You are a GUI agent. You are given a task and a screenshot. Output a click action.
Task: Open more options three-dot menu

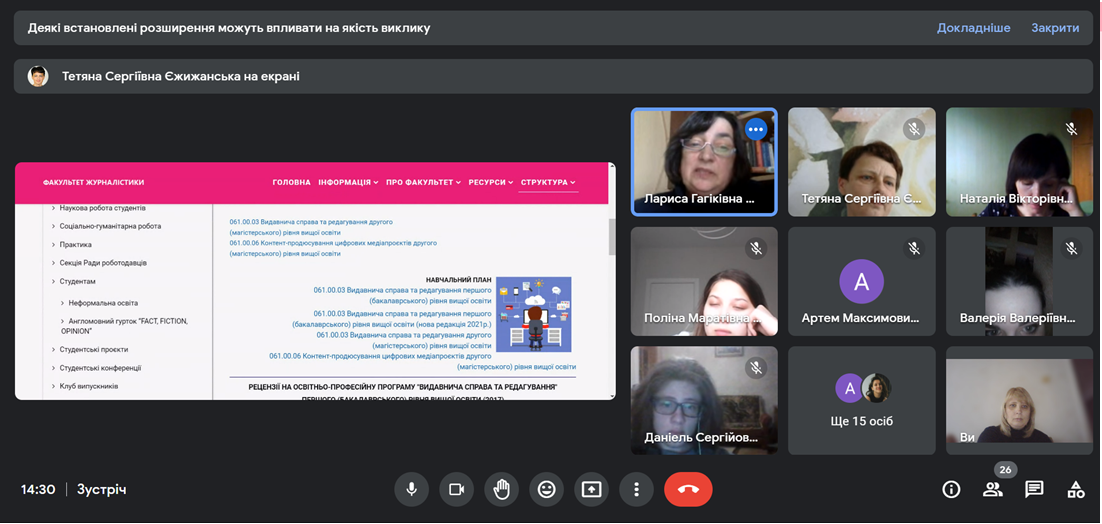pos(637,490)
